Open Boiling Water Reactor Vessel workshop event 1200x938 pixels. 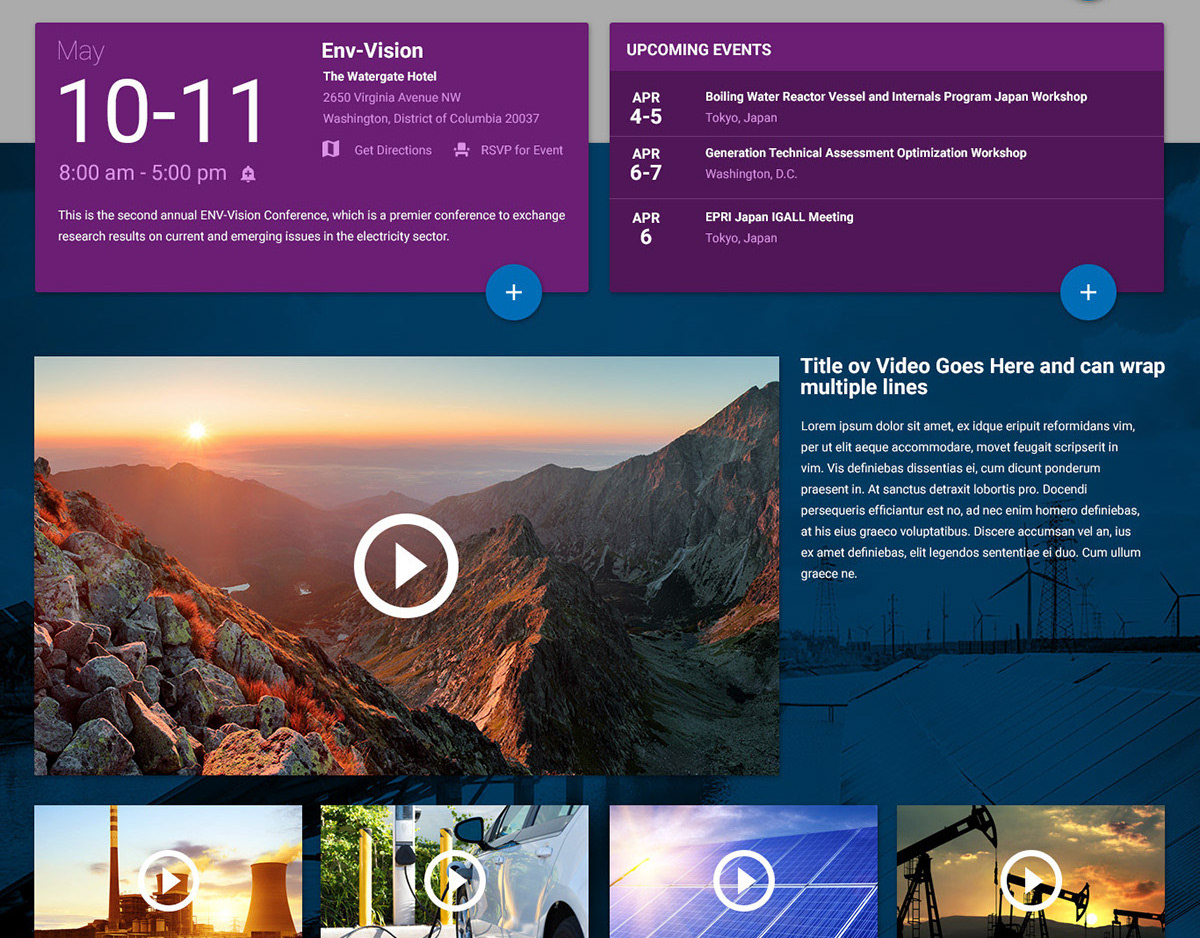[896, 97]
